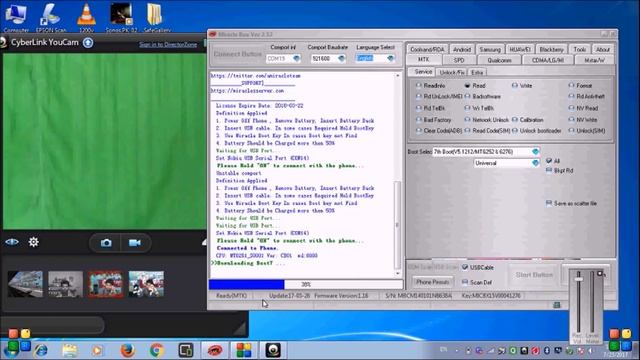Open Internet Explorer from the taskbar
Image resolution: width=640 pixels, height=360 pixels.
(x=40, y=350)
